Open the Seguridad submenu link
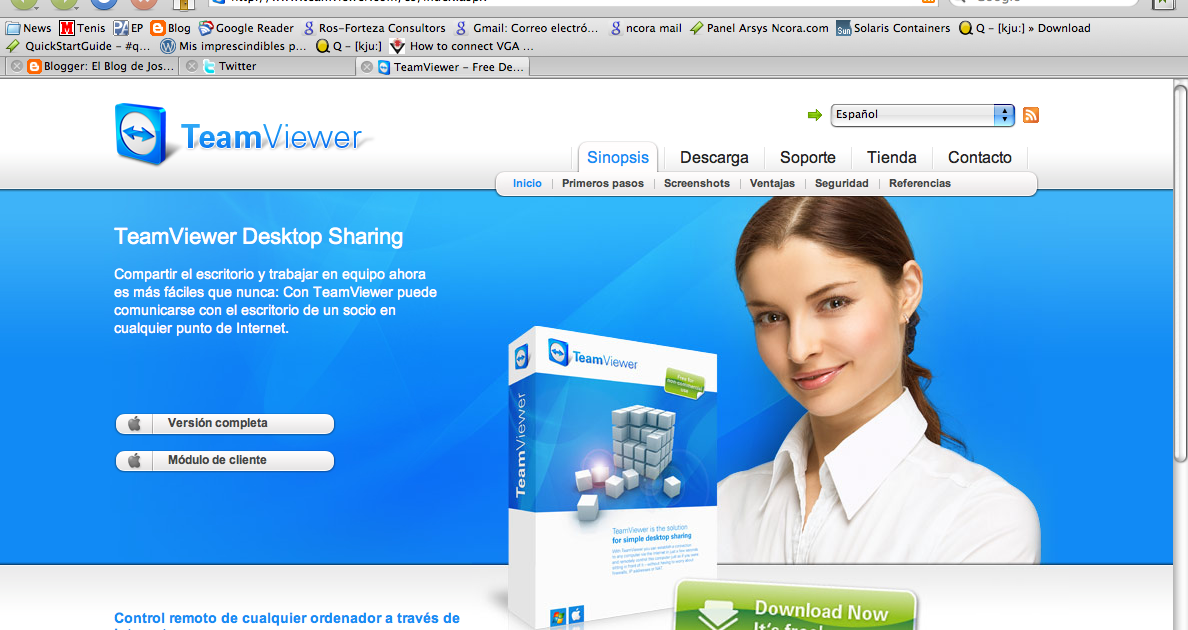 841,183
